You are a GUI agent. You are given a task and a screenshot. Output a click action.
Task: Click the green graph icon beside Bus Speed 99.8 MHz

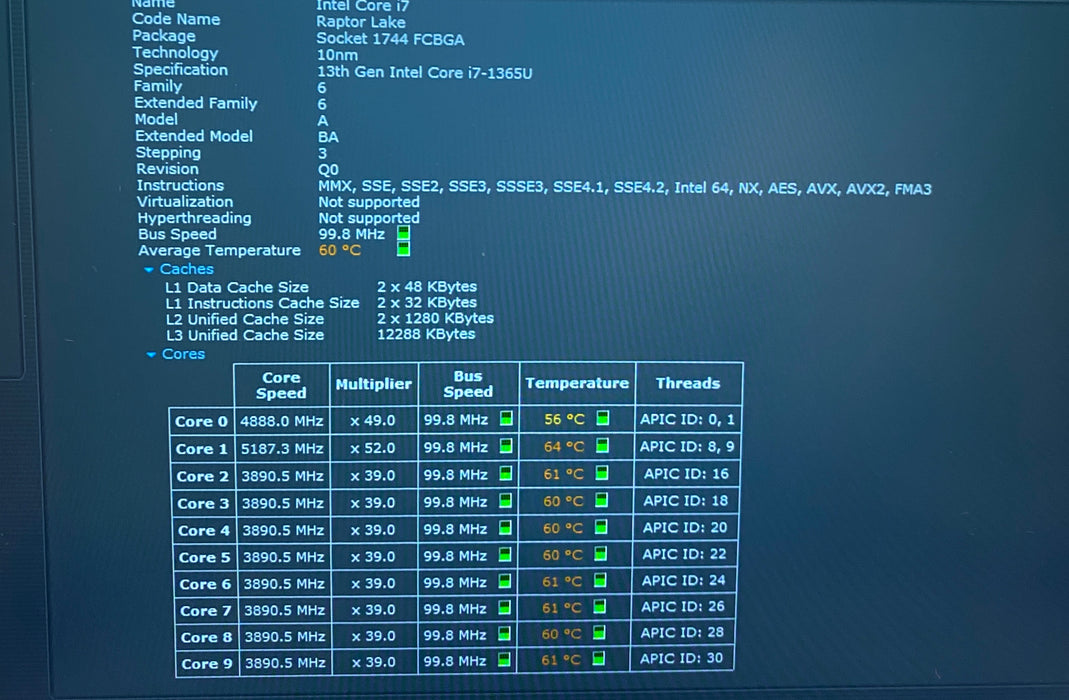click(x=404, y=233)
